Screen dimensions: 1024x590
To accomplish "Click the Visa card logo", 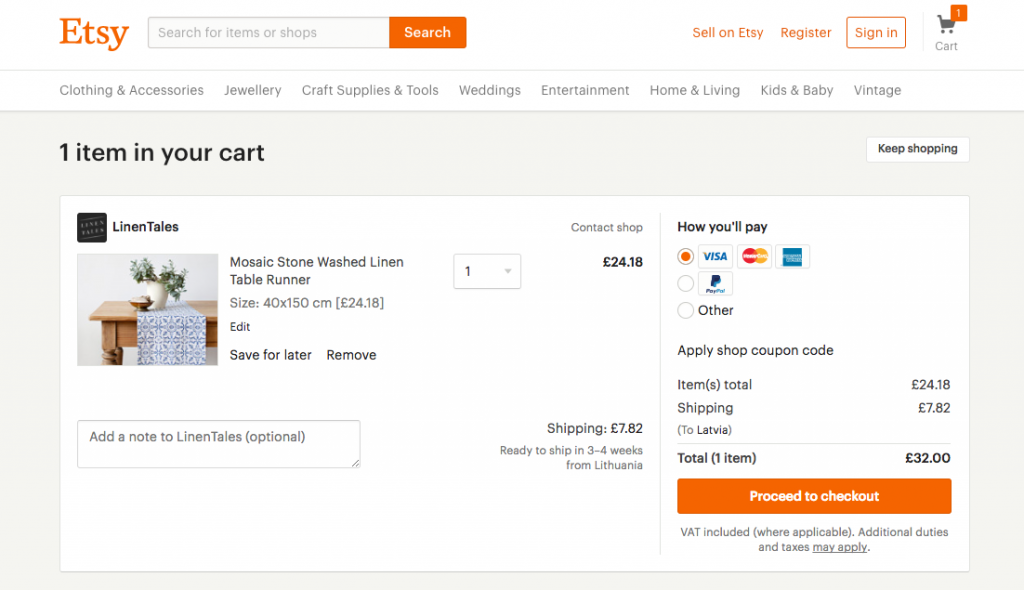I will pos(715,256).
